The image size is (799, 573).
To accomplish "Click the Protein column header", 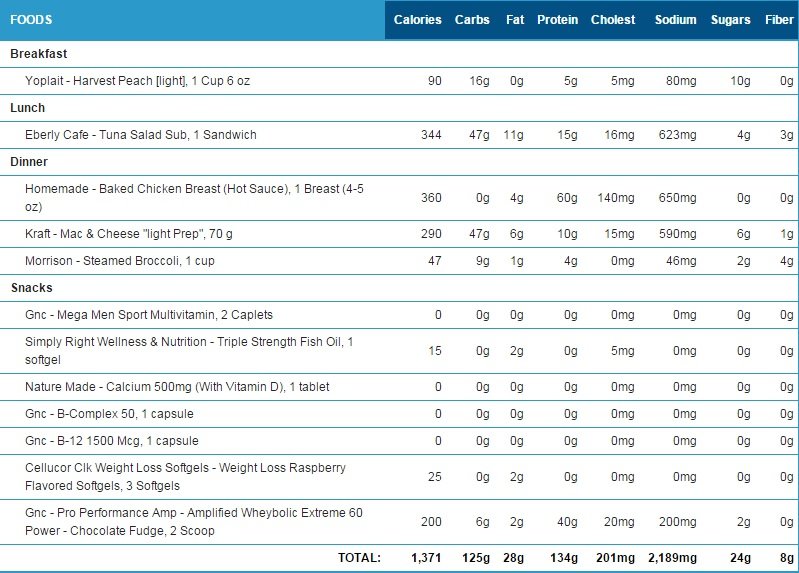I will [557, 20].
